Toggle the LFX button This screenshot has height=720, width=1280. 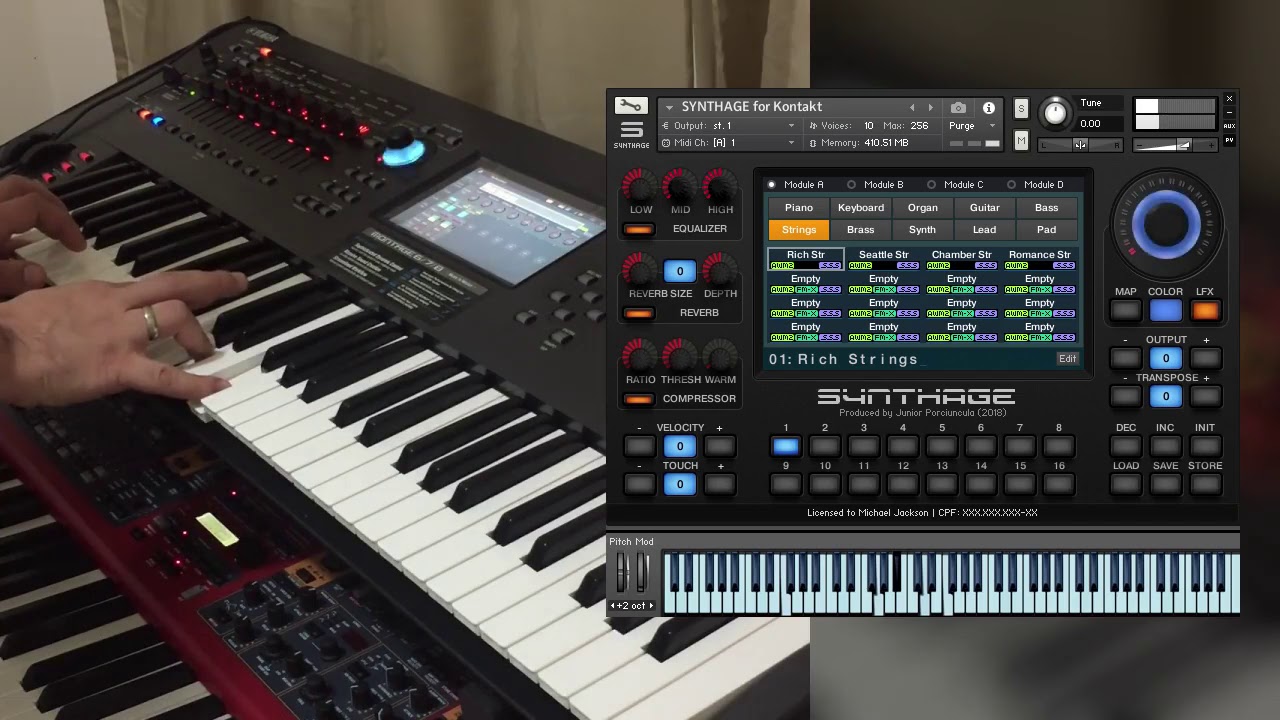tap(1205, 311)
